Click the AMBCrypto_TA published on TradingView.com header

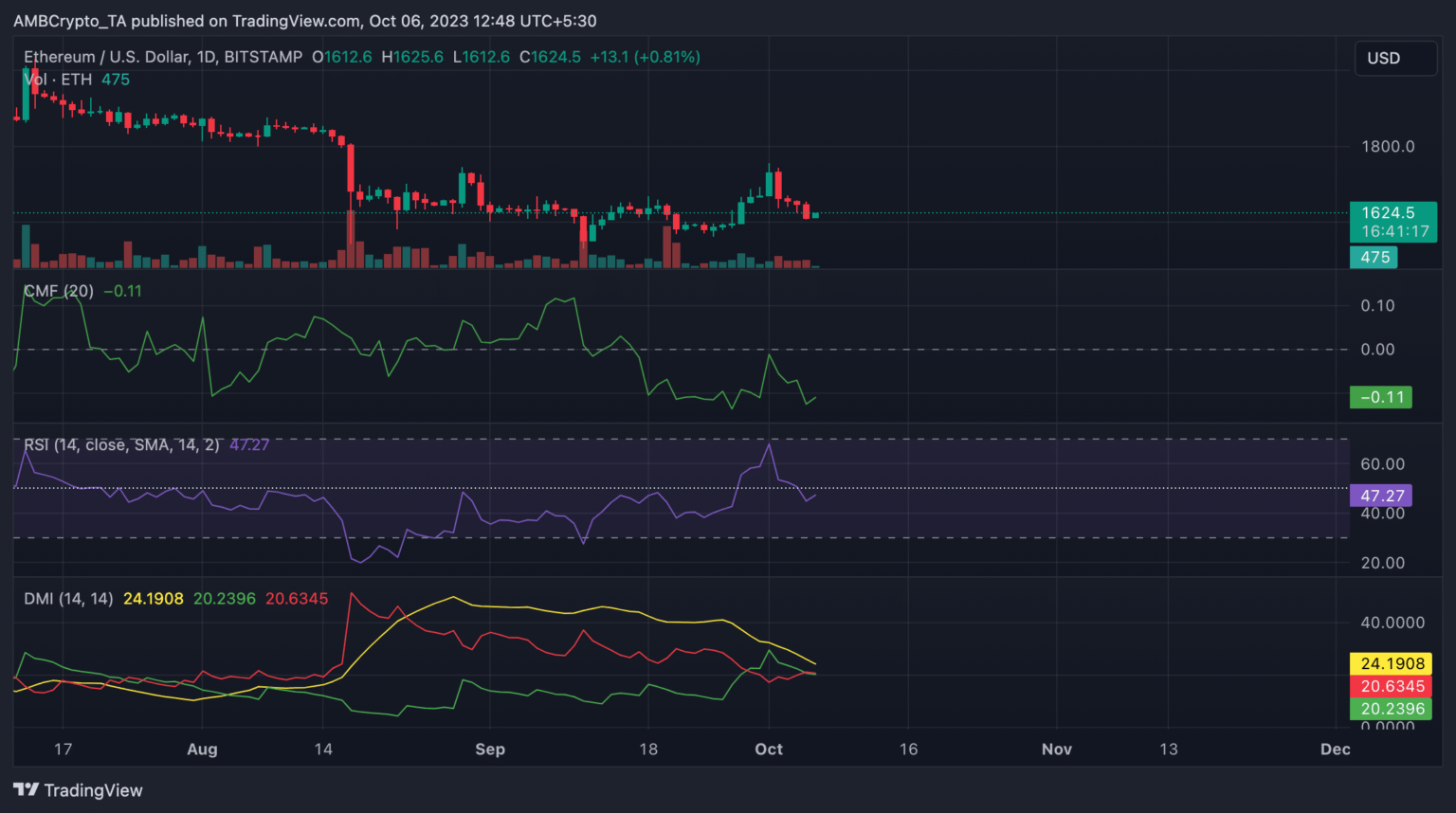click(305, 21)
